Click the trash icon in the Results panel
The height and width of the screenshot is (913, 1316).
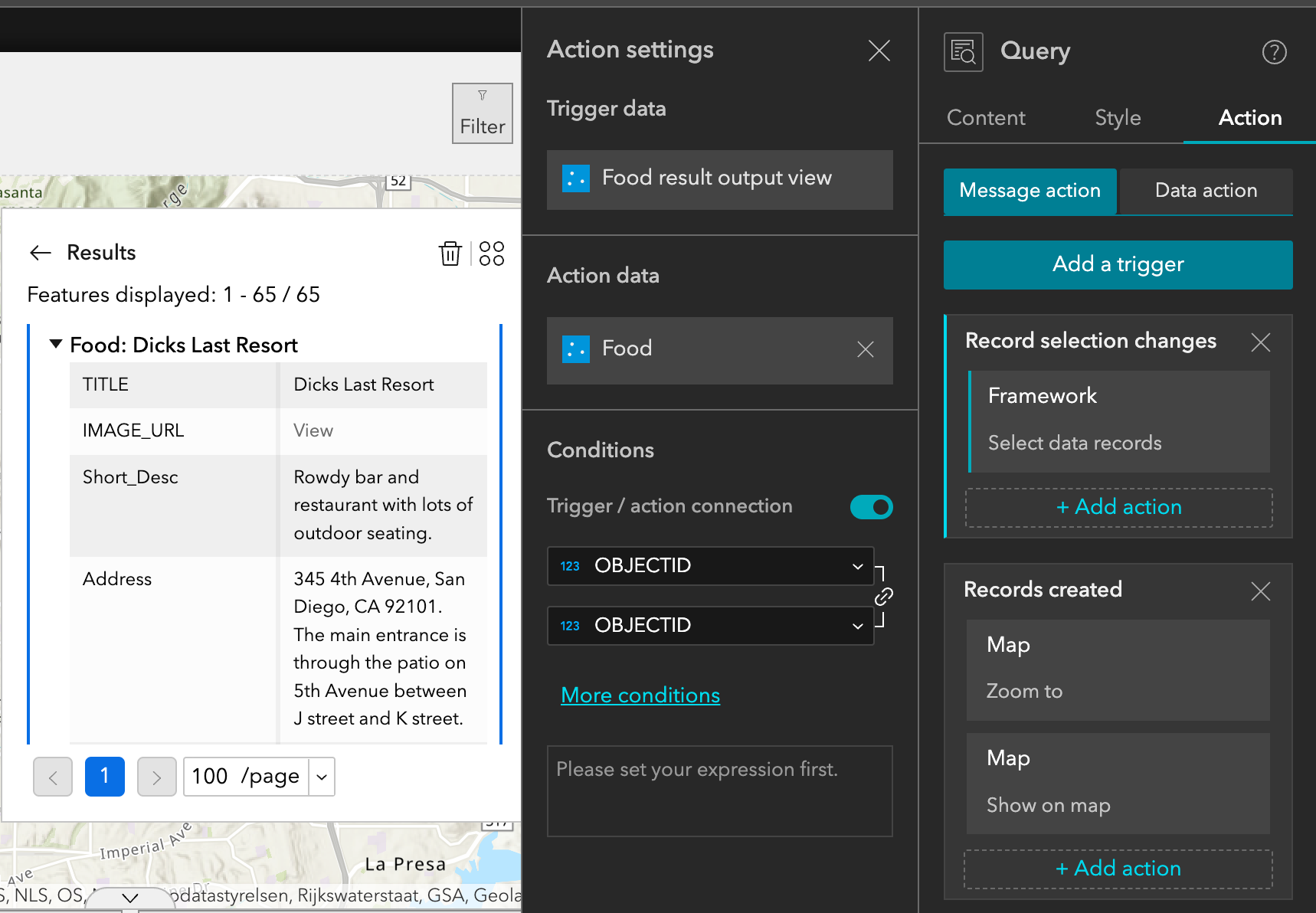pos(450,253)
